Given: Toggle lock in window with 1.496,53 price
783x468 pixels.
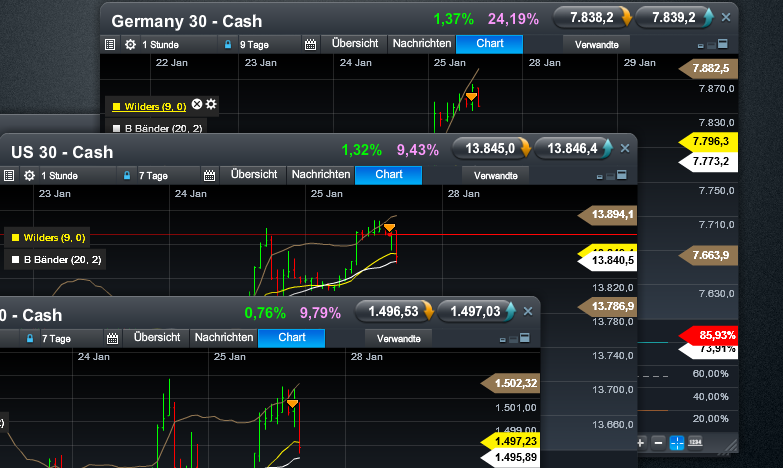Looking at the screenshot, I should pyautogui.click(x=30, y=338).
